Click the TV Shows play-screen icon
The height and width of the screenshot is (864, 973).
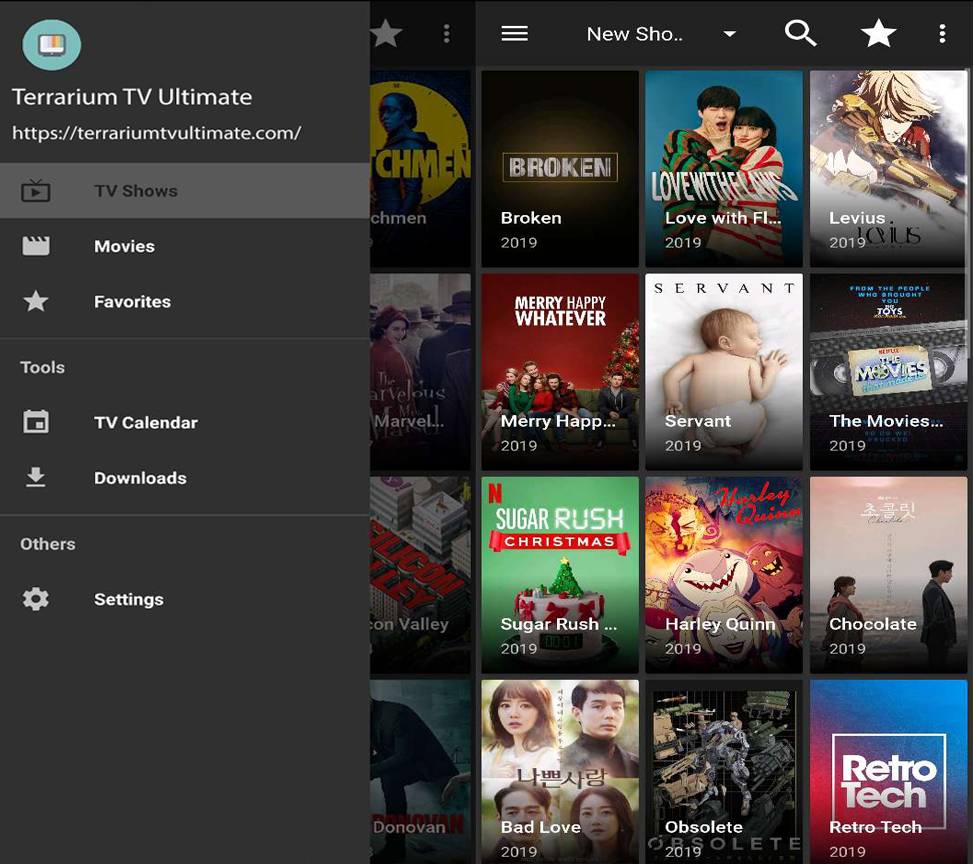tap(35, 191)
